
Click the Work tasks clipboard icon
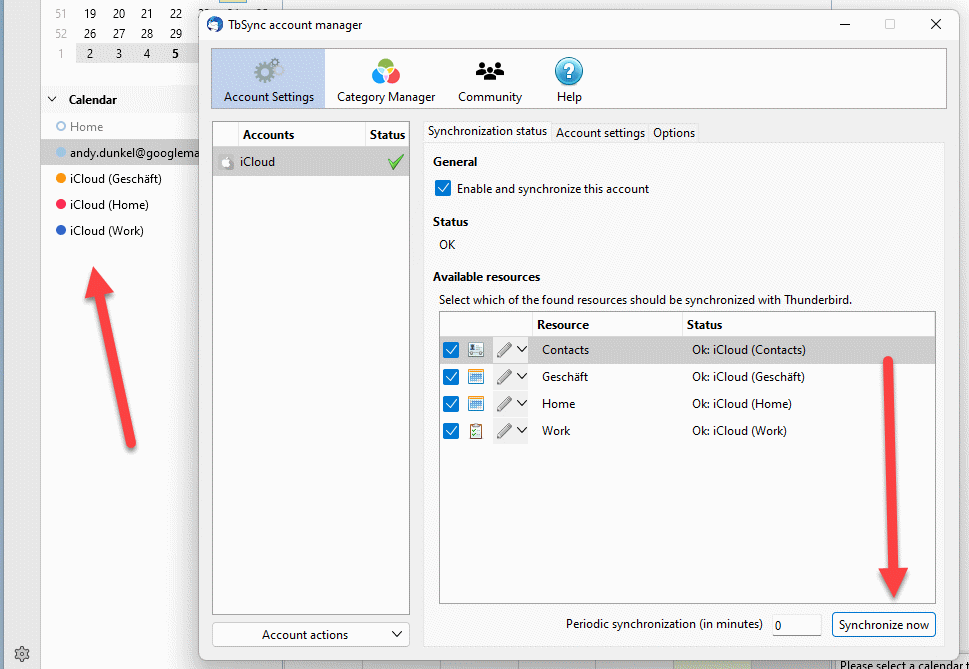476,431
